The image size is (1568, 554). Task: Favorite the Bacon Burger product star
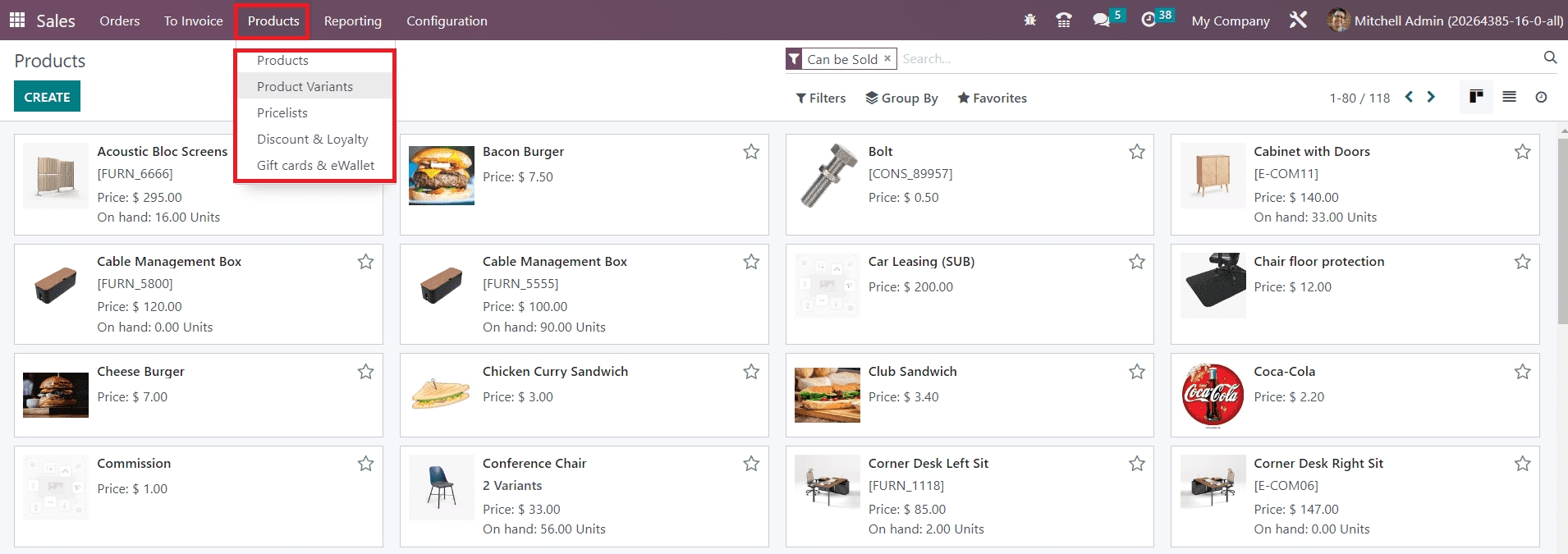point(751,152)
